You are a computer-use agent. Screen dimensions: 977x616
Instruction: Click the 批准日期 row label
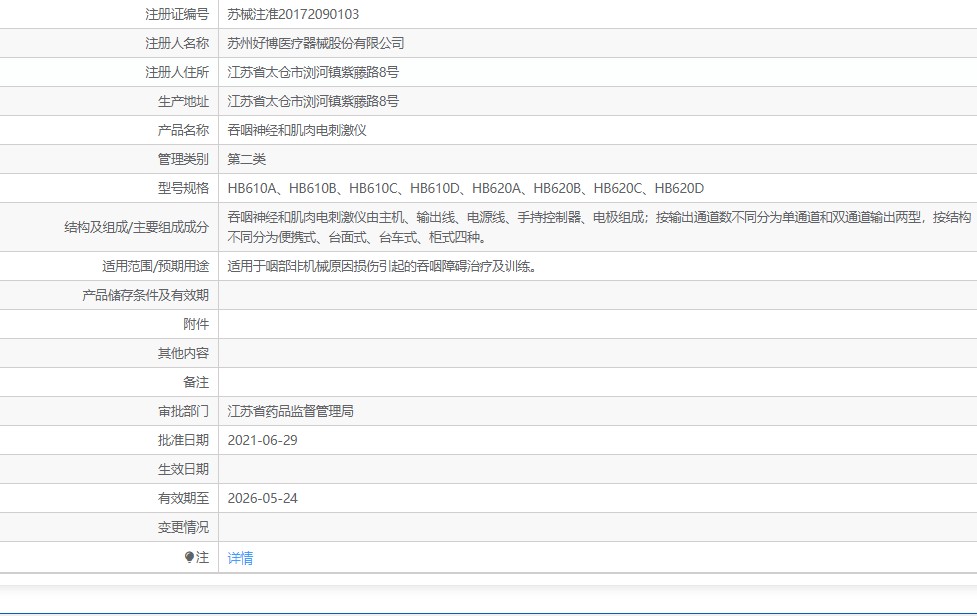(x=183, y=440)
